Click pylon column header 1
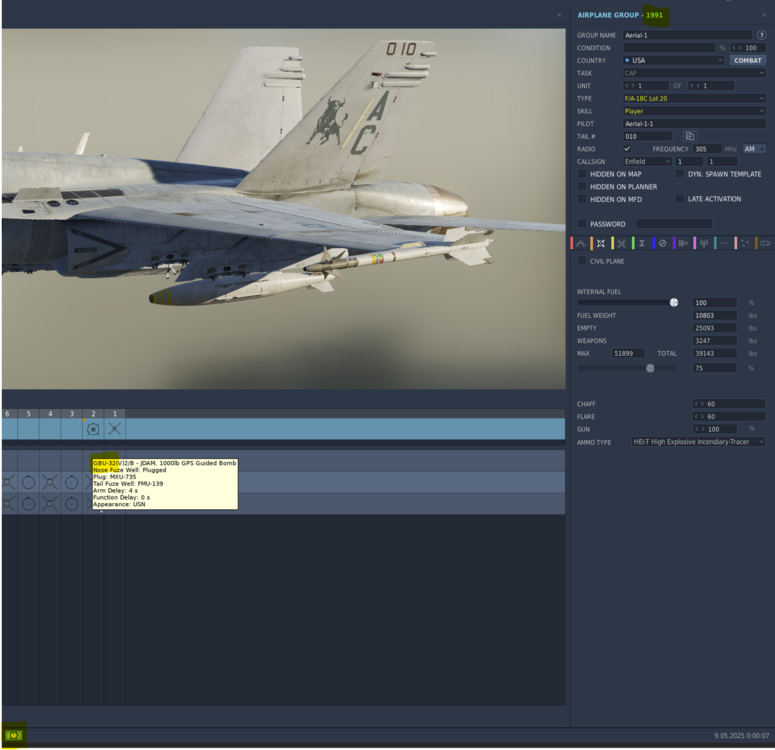 pos(115,414)
